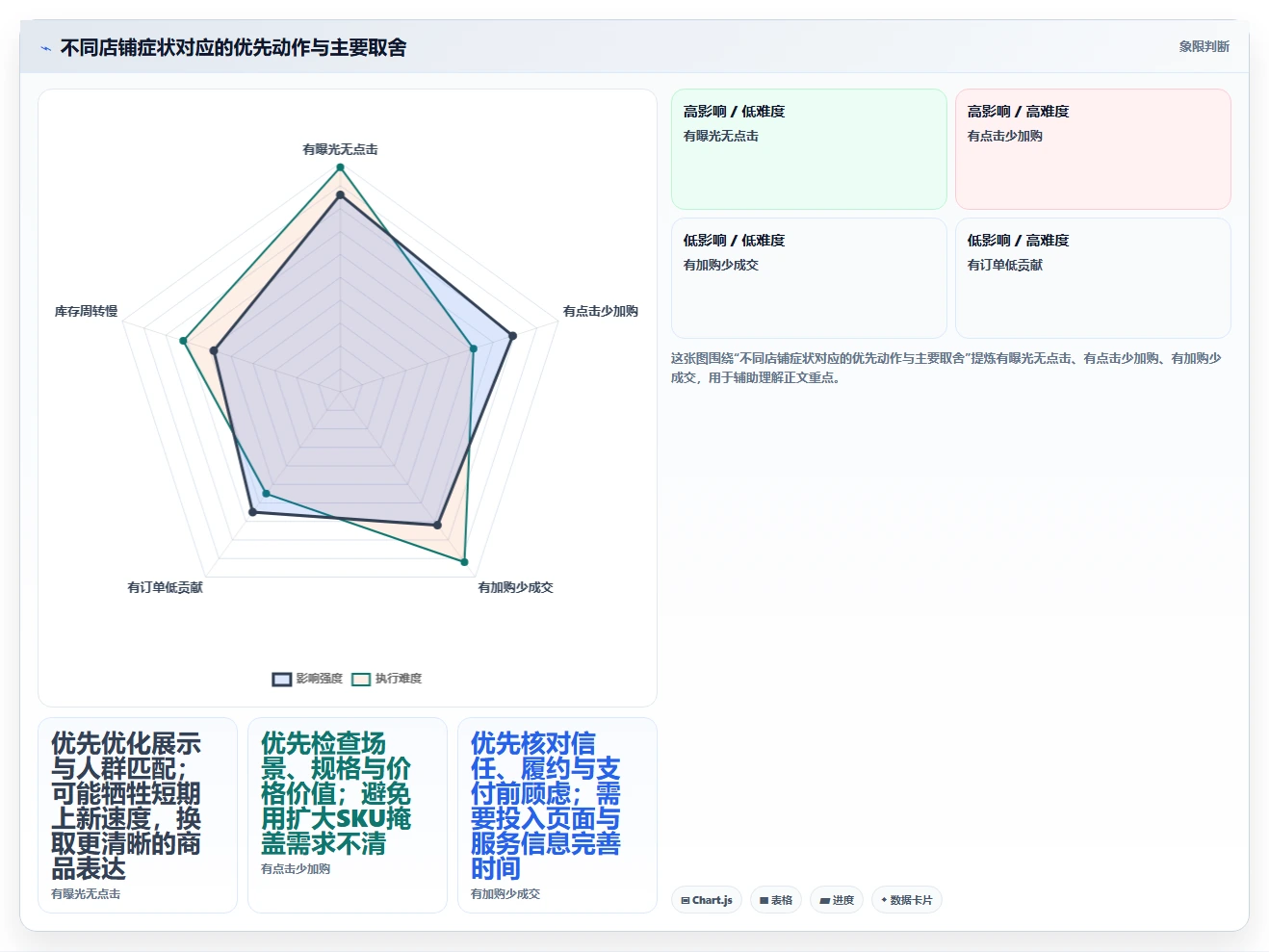Click the 库存周转慢 axis label
The height and width of the screenshot is (952, 1269).
click(86, 311)
